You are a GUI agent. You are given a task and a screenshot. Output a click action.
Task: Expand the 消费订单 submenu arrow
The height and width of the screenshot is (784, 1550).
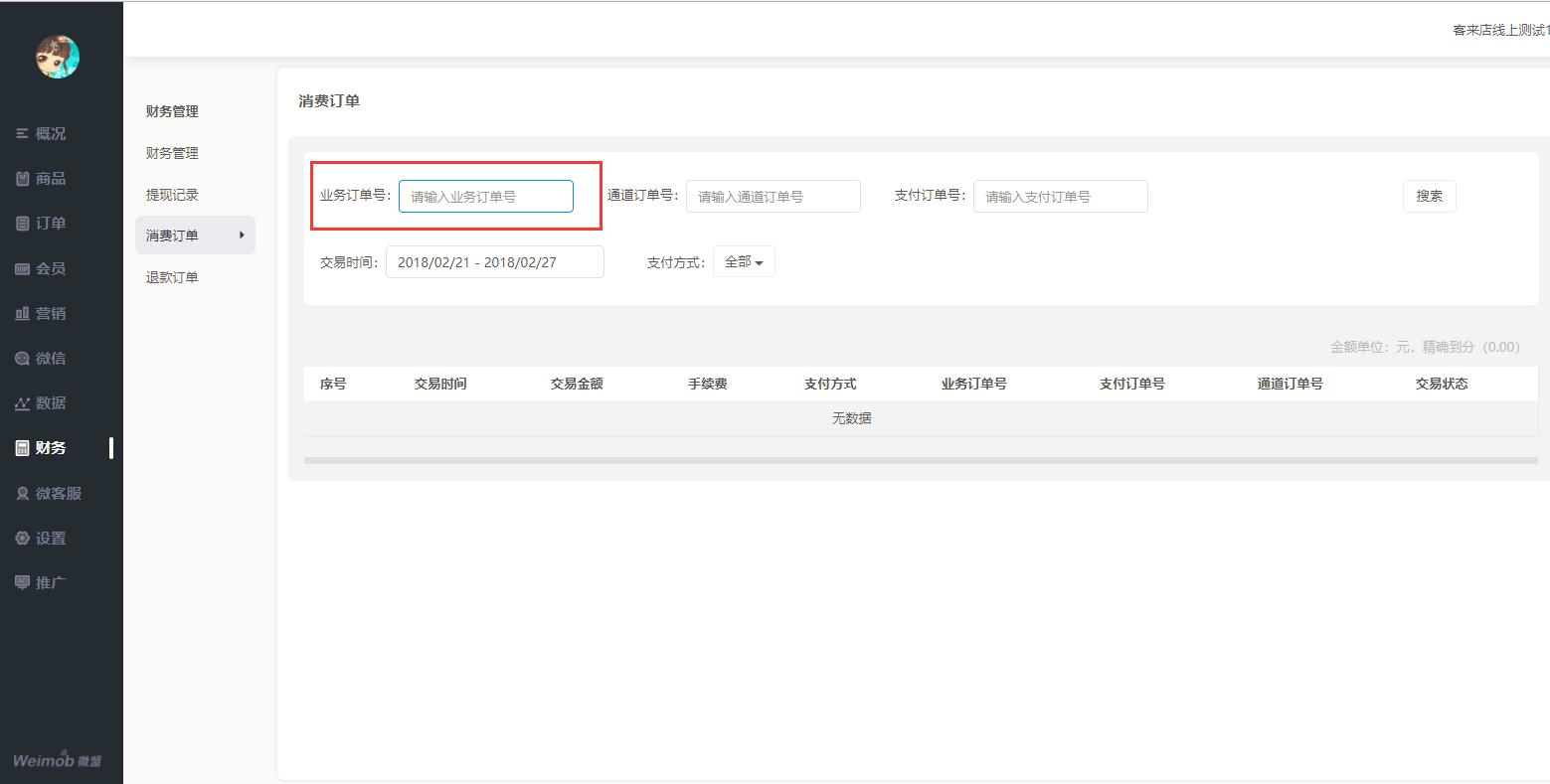click(242, 235)
